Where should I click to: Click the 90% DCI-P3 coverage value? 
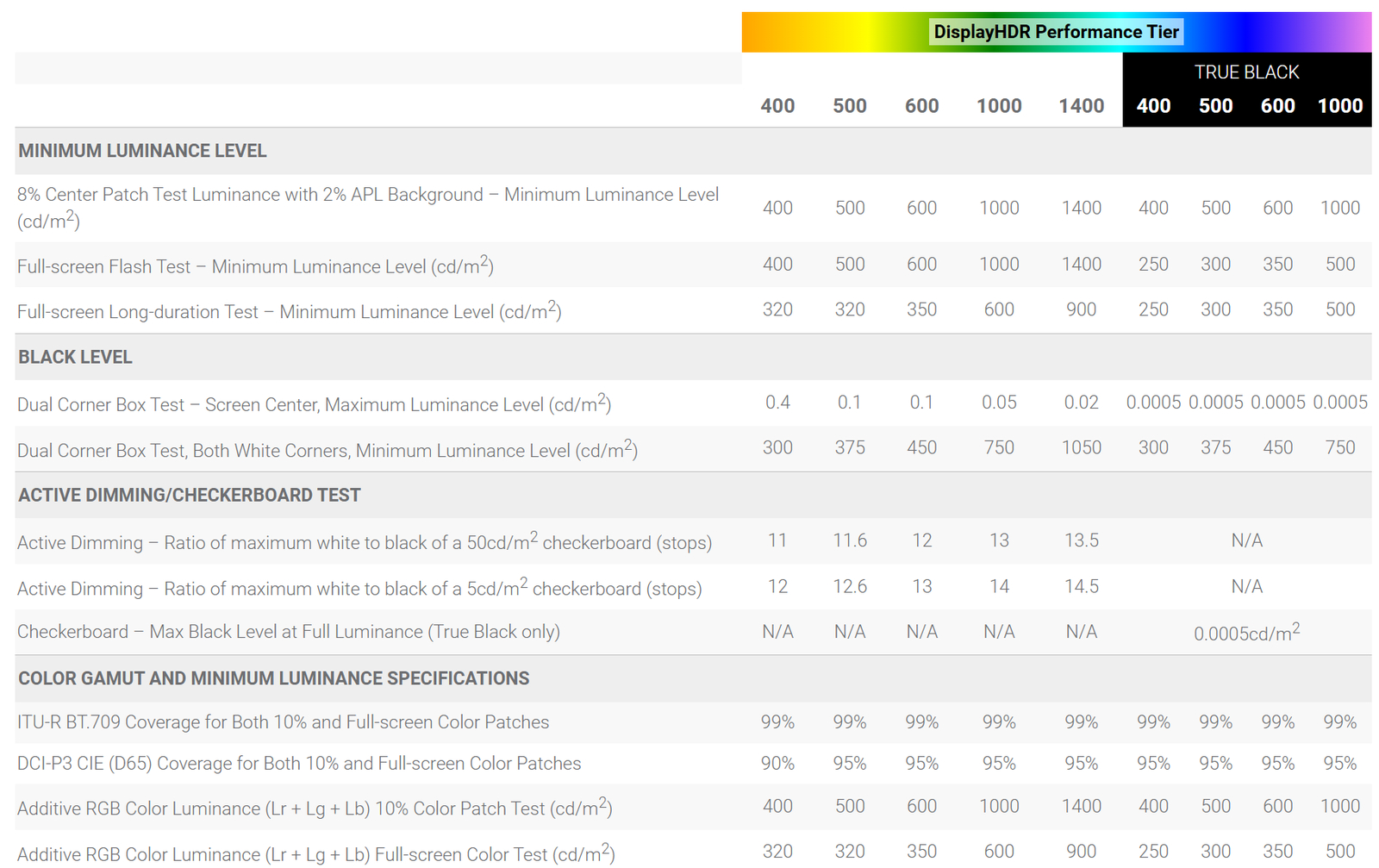[x=777, y=764]
